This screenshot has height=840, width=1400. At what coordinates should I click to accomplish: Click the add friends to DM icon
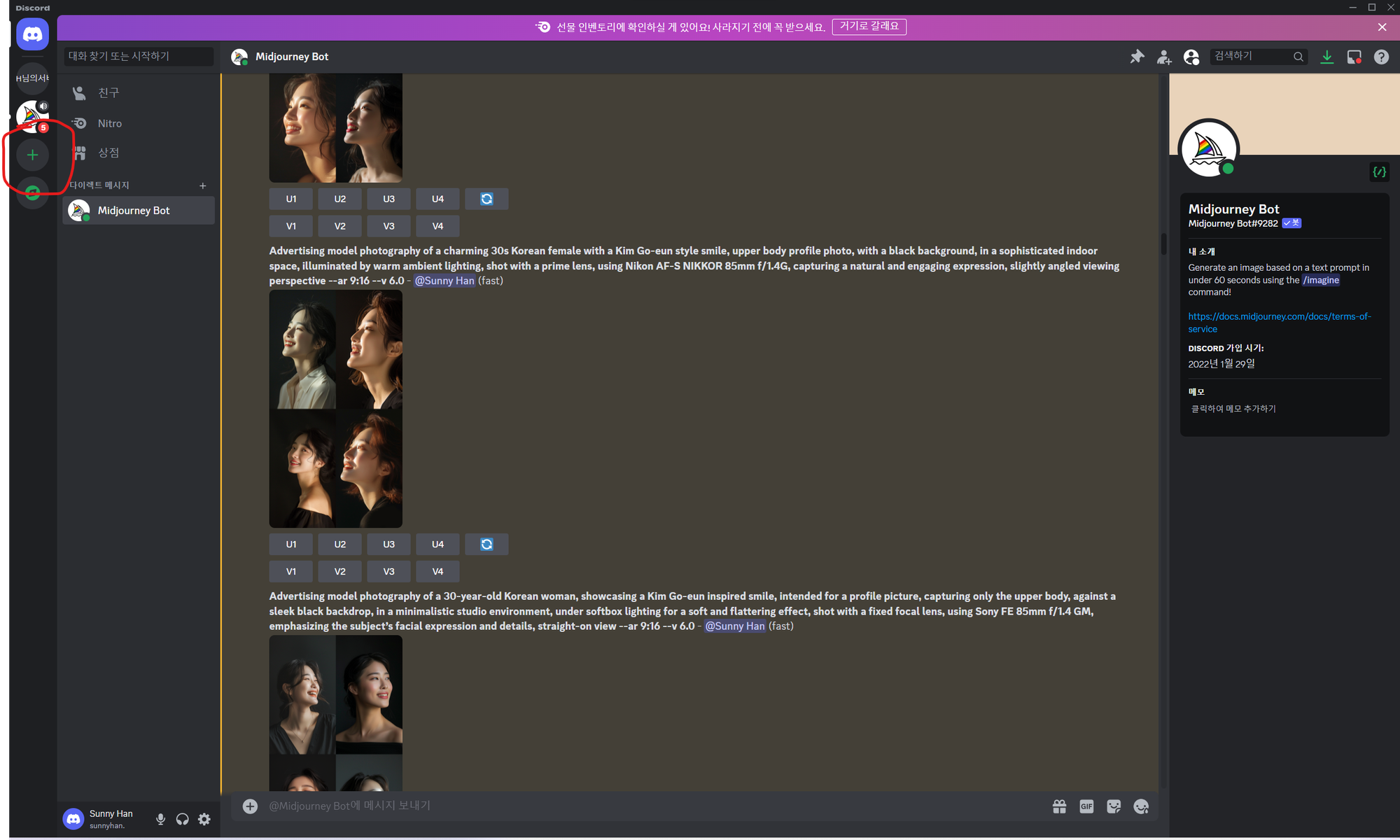1163,57
